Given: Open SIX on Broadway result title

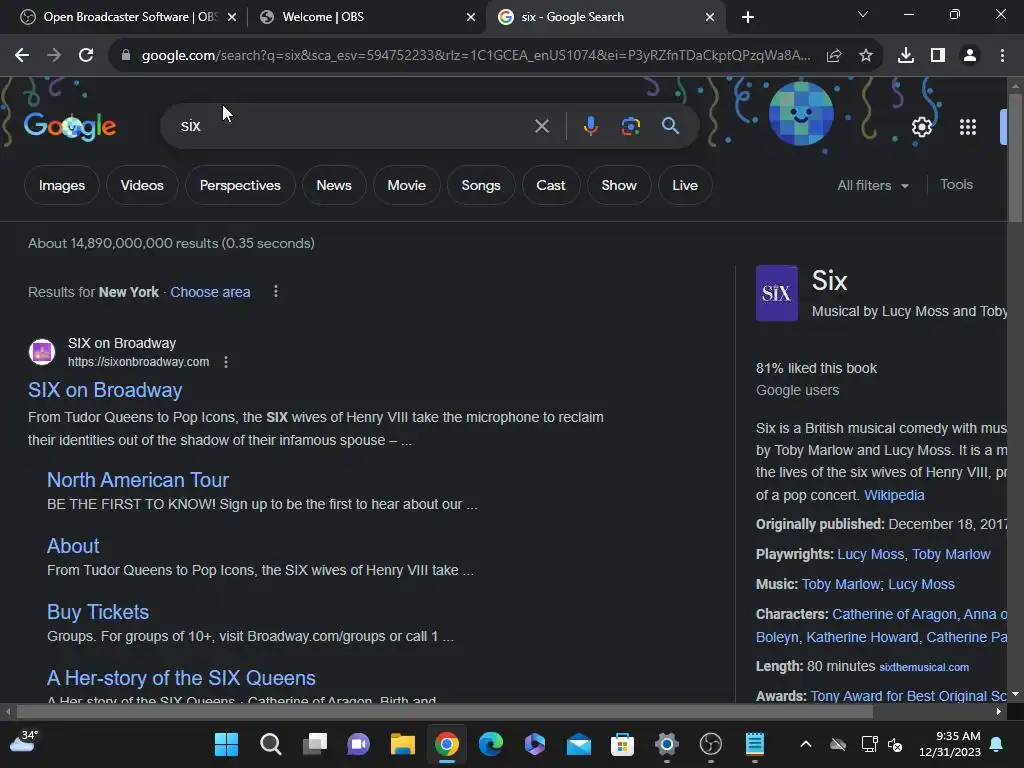Looking at the screenshot, I should click(x=105, y=390).
